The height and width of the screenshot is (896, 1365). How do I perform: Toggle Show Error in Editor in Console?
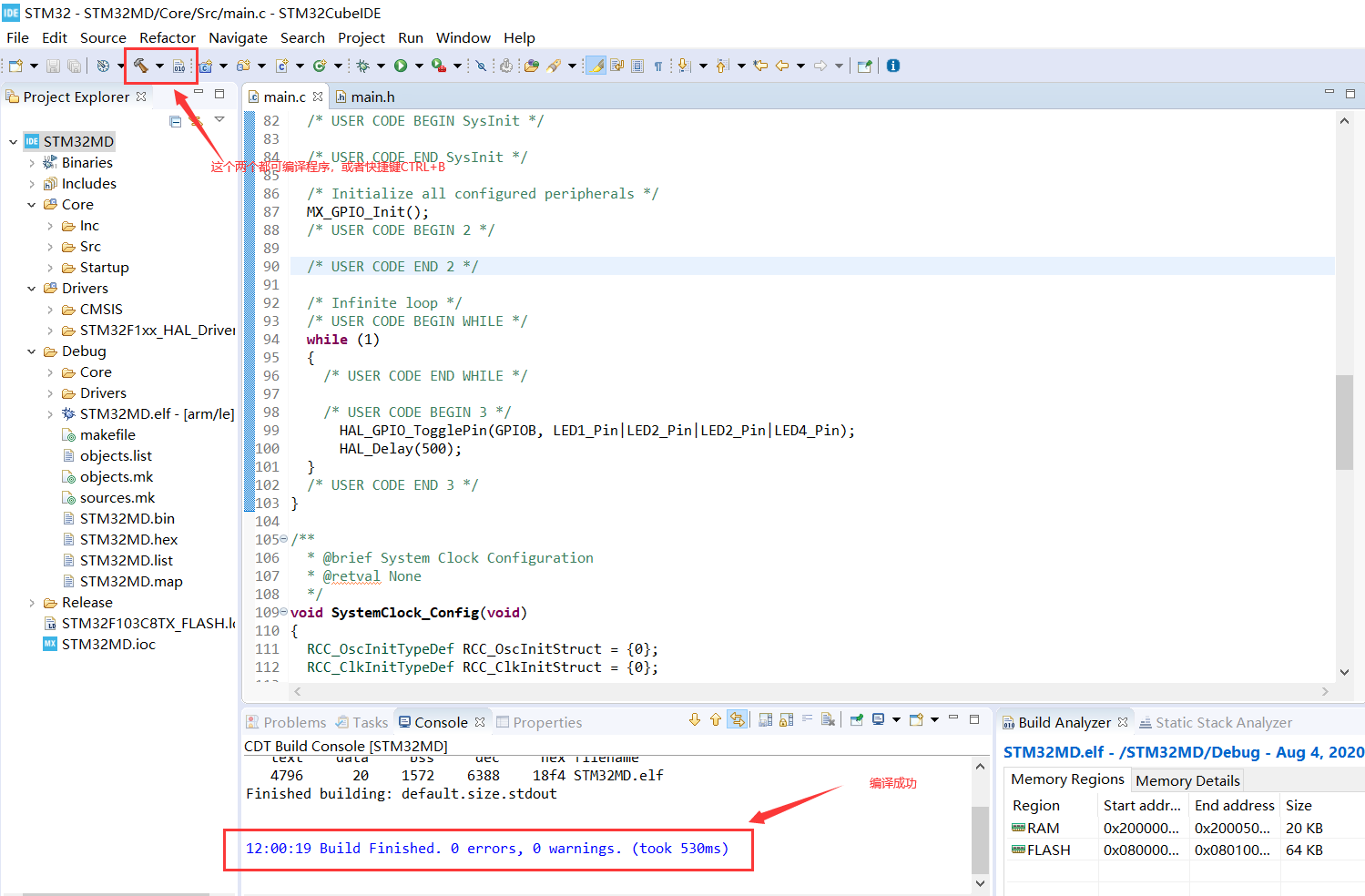738,720
